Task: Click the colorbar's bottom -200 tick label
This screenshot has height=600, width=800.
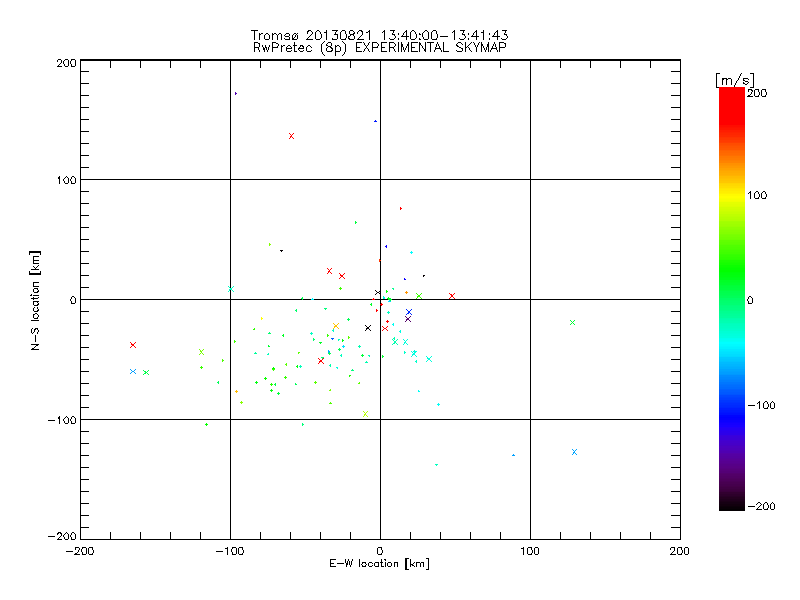Action: [761, 506]
